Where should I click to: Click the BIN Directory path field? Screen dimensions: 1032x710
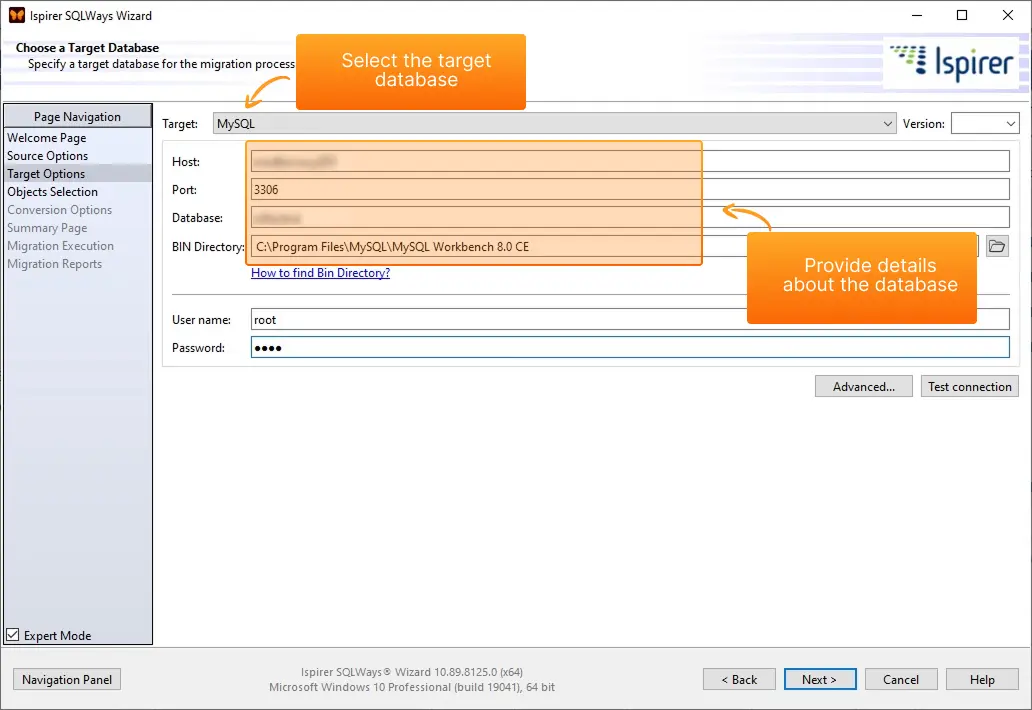(615, 246)
